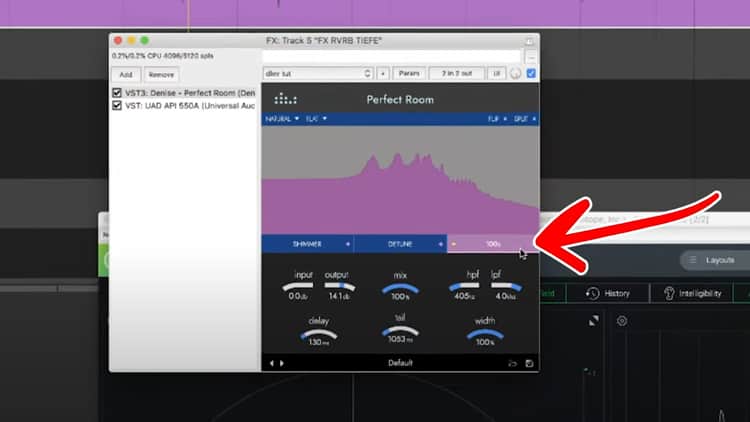Viewport: 750px width, 422px height.
Task: Click the lpf knob
Action: coord(506,286)
